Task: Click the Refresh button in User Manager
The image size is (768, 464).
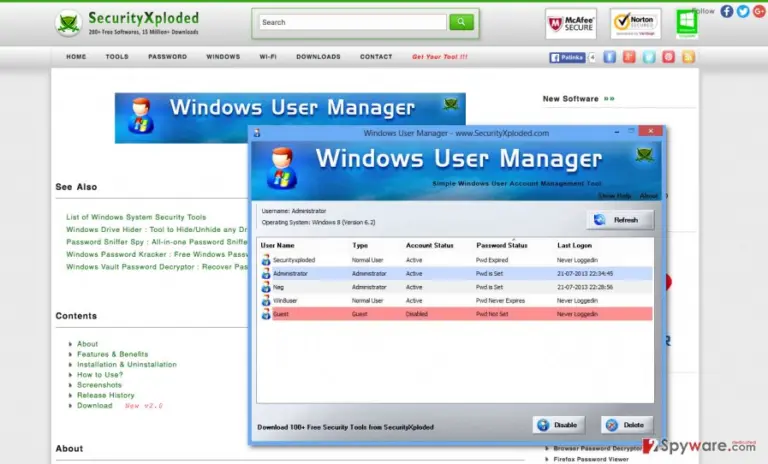Action: [620, 220]
